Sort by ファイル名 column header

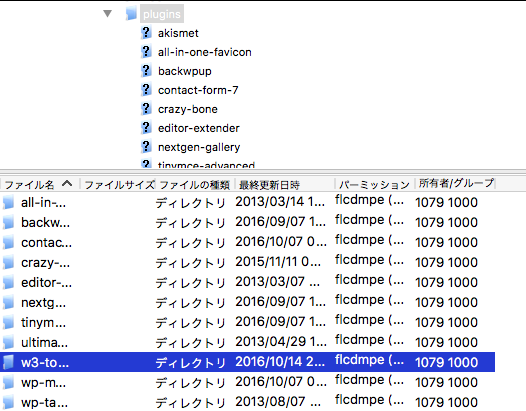point(40,185)
